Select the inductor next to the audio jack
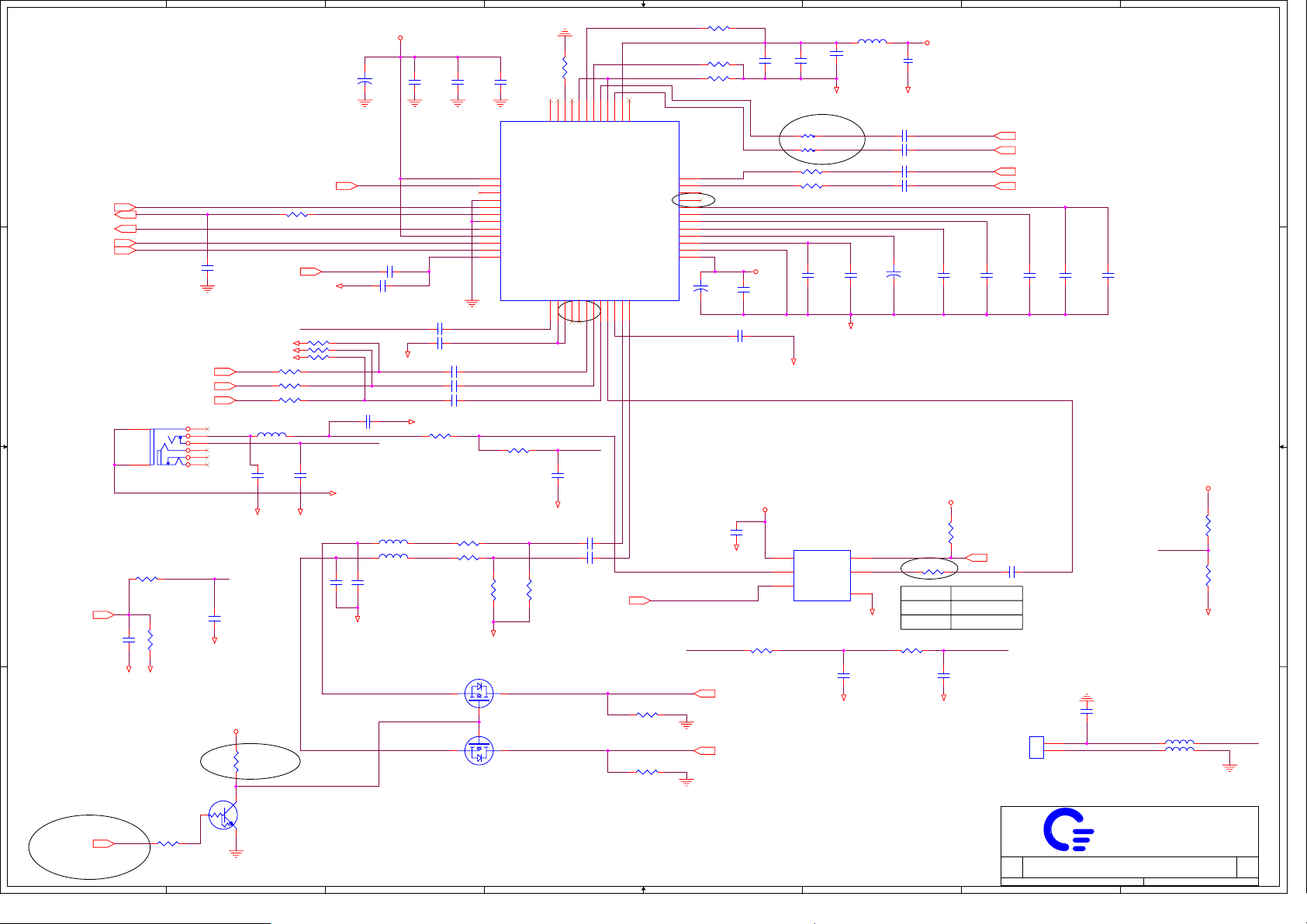Image resolution: width=1307 pixels, height=924 pixels. click(271, 435)
